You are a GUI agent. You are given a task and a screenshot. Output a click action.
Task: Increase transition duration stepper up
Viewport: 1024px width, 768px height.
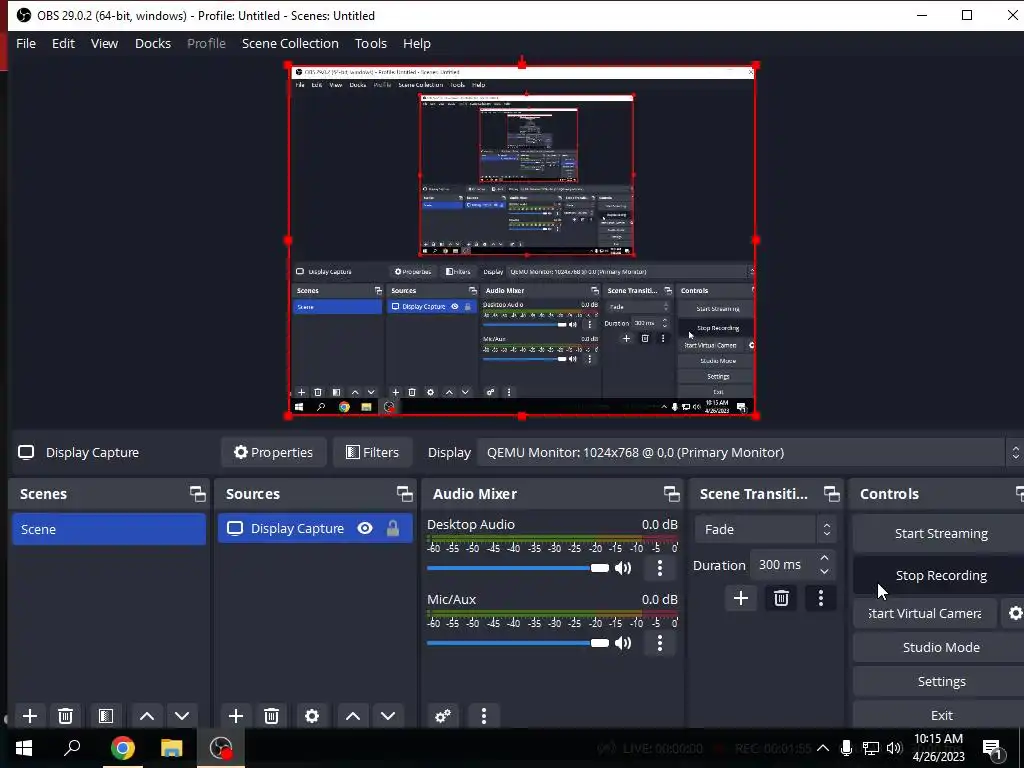click(x=824, y=558)
